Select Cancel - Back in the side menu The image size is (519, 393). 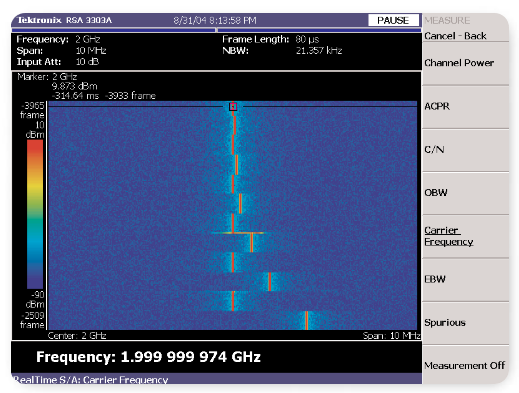(455, 36)
